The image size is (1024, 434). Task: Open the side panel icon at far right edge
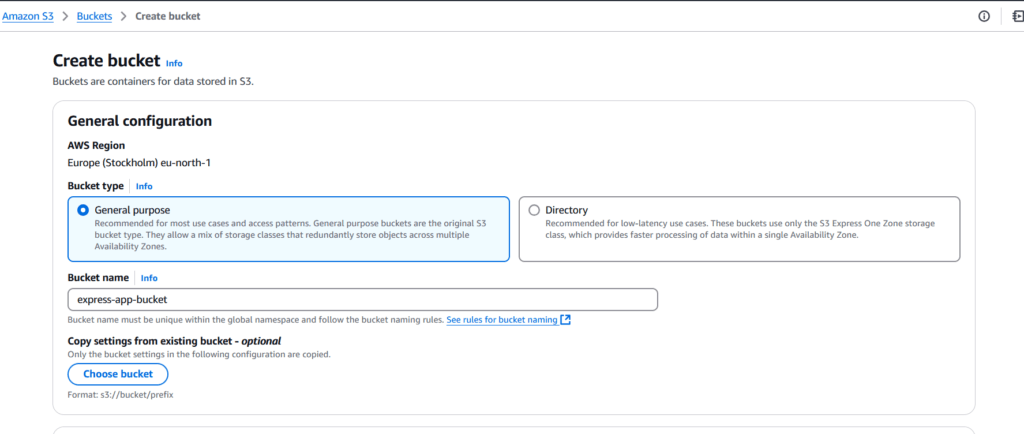point(1017,16)
